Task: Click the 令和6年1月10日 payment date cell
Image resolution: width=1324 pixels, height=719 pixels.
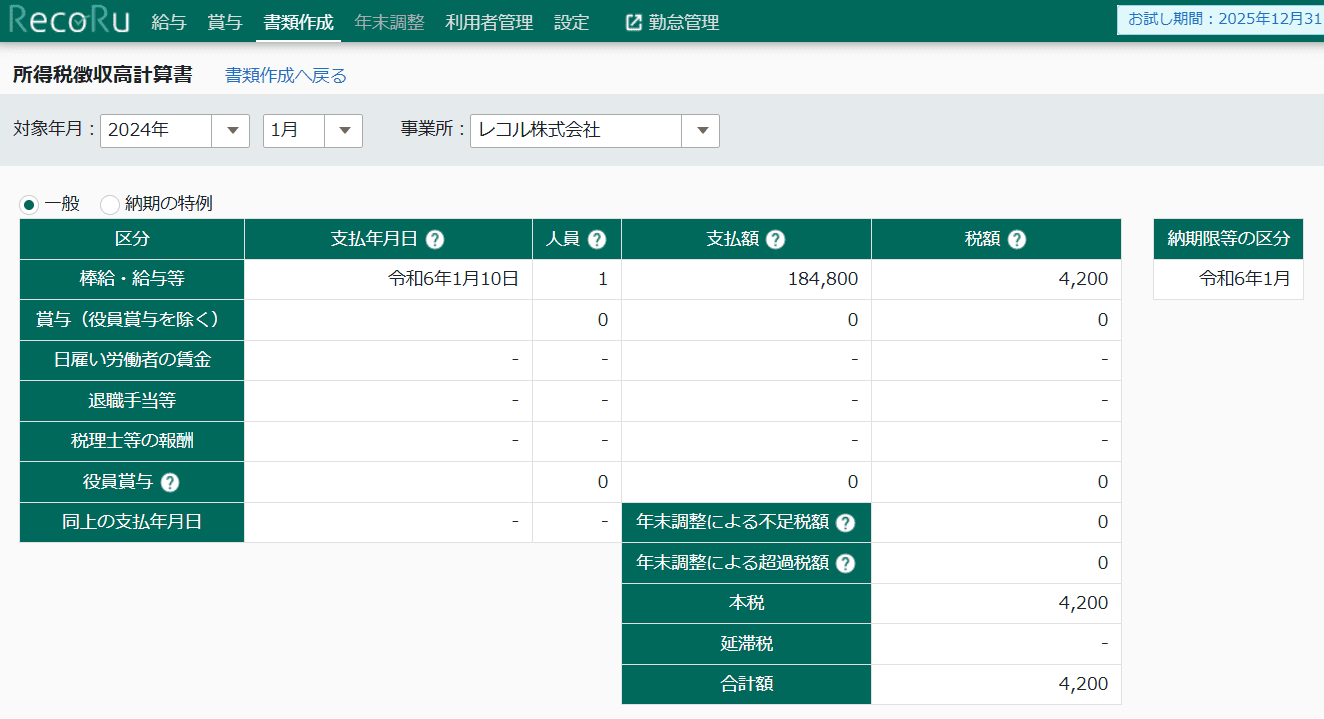Action: (x=388, y=279)
